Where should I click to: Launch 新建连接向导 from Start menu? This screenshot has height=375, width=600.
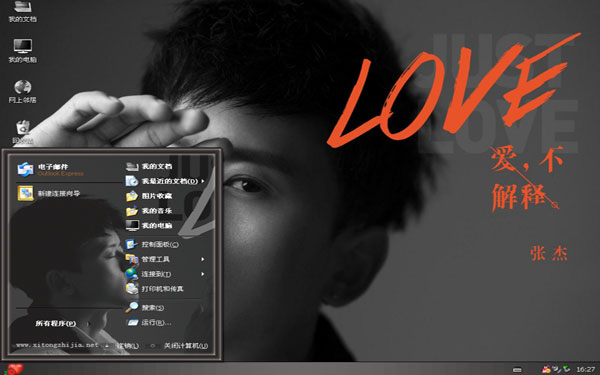click(49, 193)
